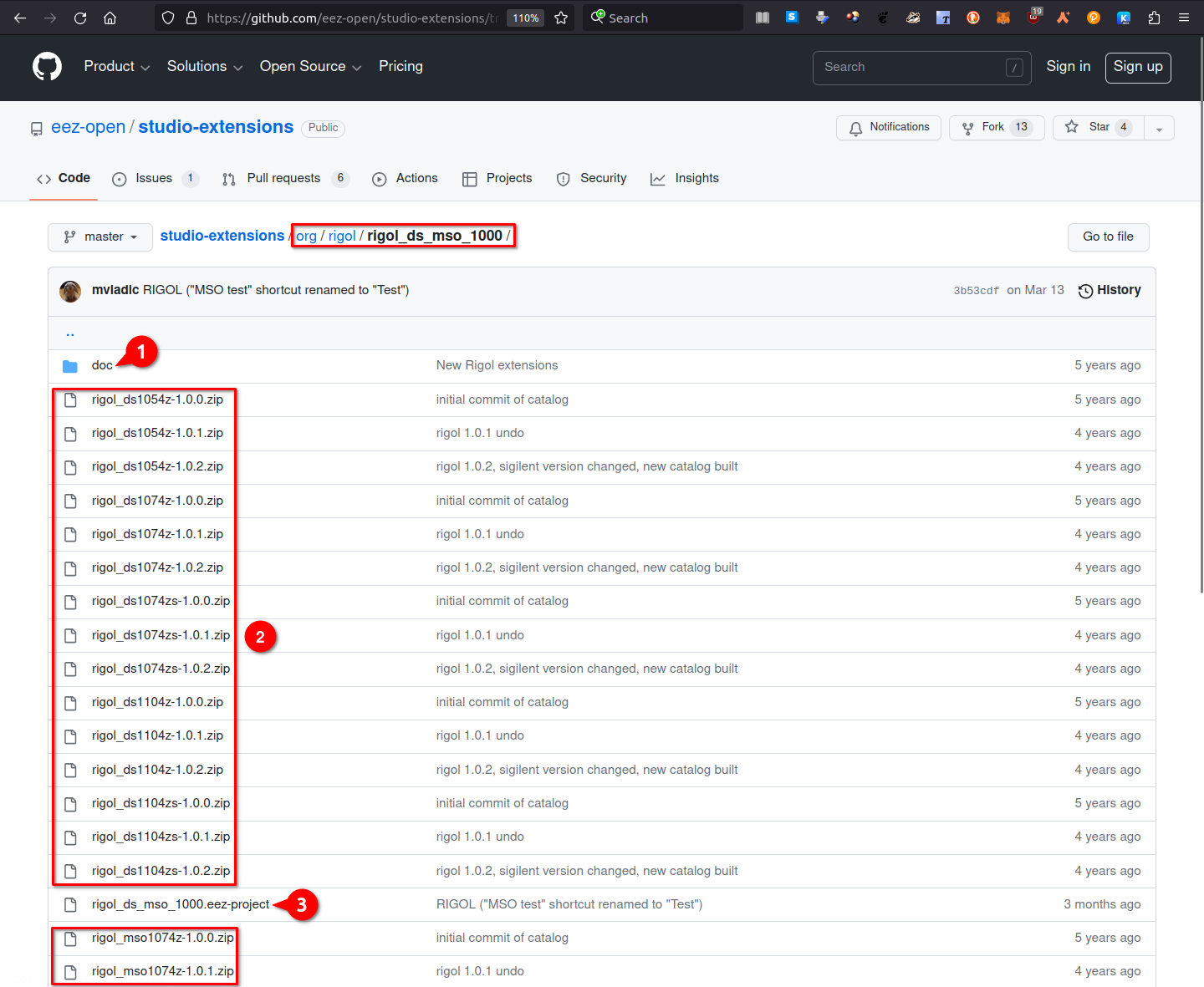Fork the repository
1204x987 pixels.
click(x=997, y=128)
